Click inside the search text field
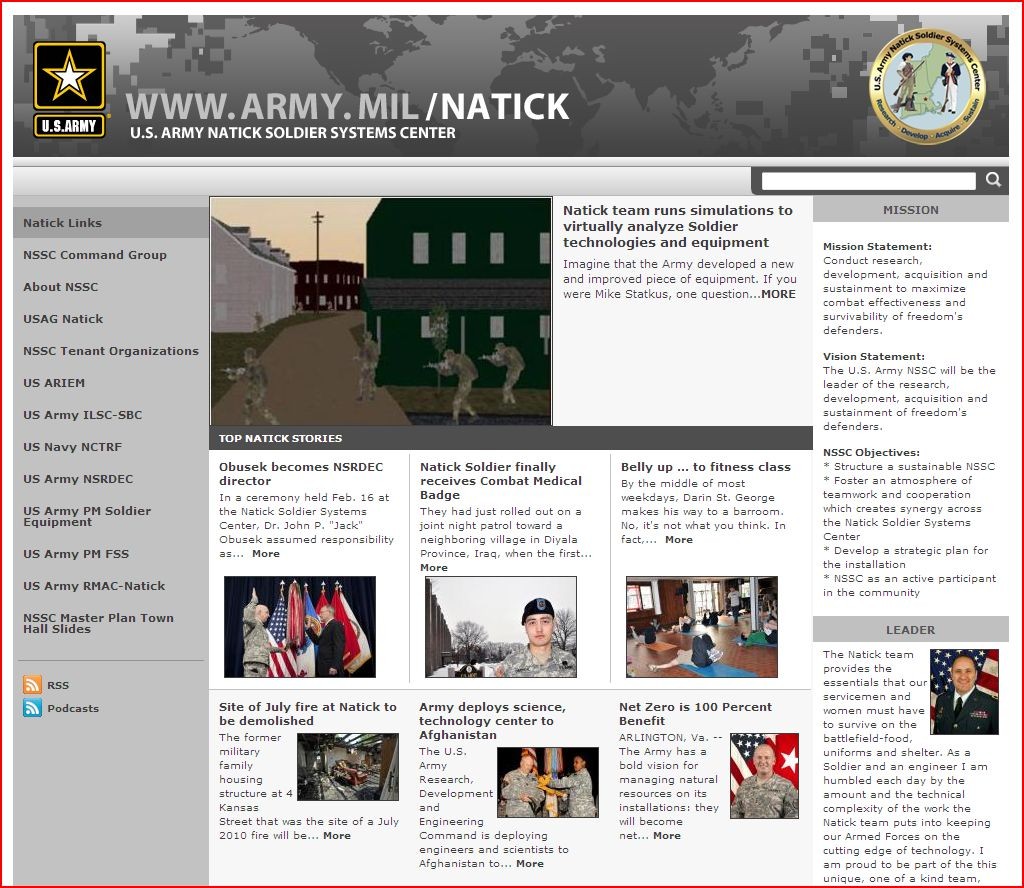The width and height of the screenshot is (1024, 888). coord(869,181)
